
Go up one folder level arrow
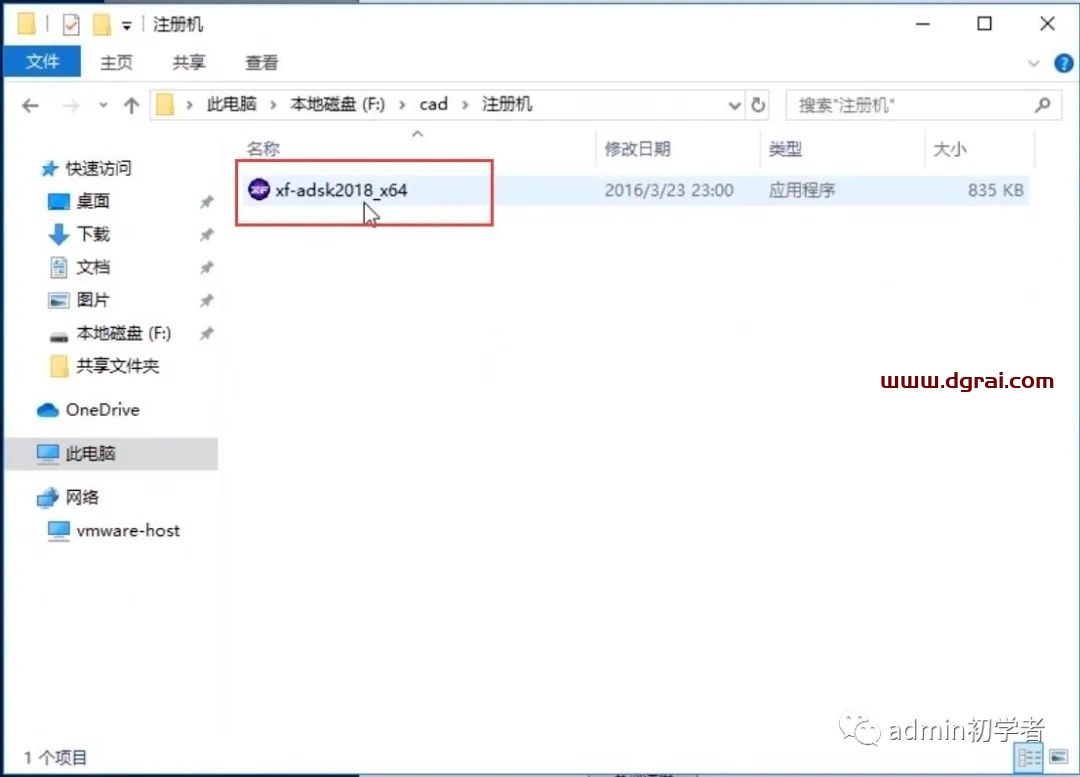click(x=131, y=105)
